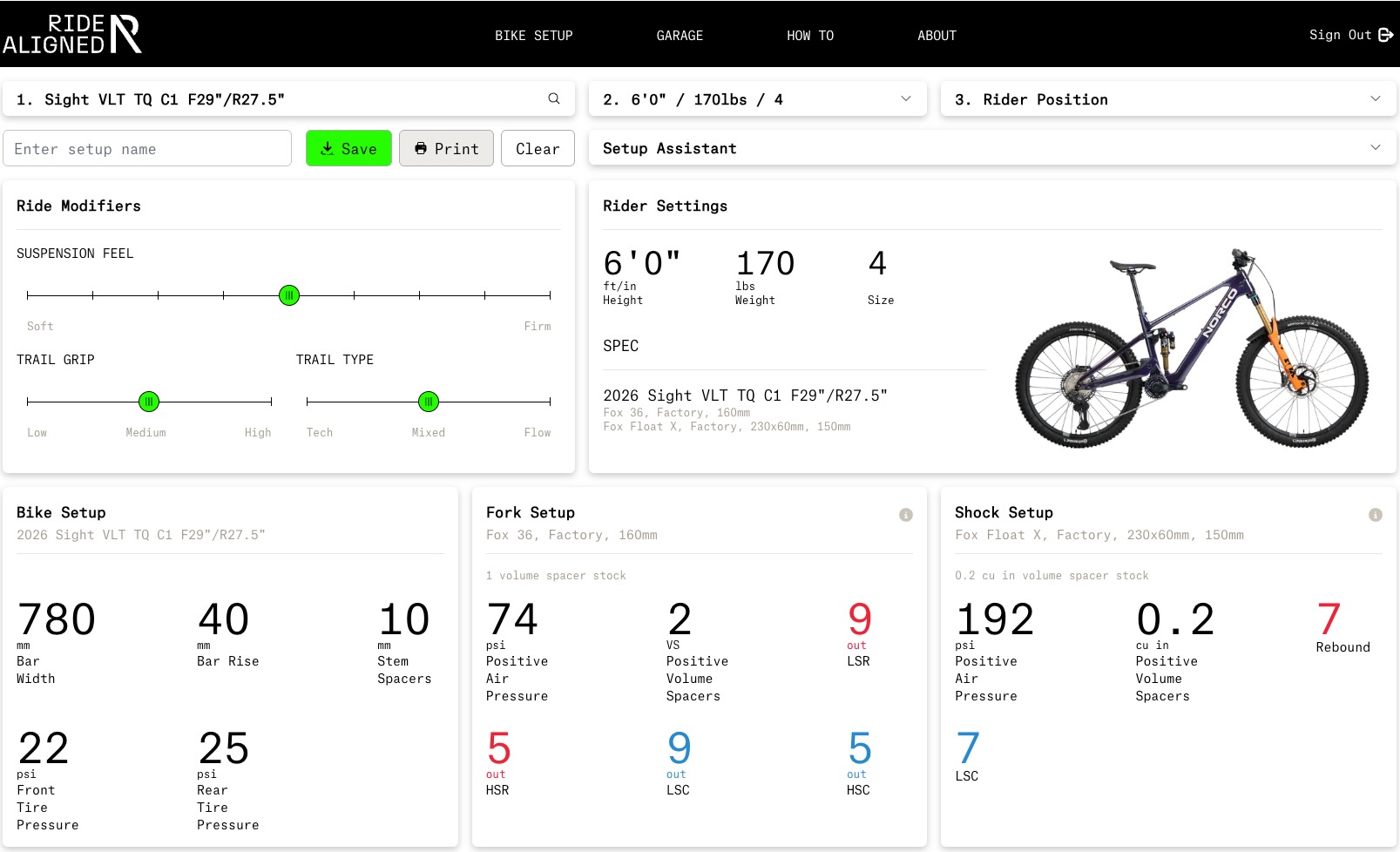The width and height of the screenshot is (1400, 852).
Task: Click the Flow label on Trail Type
Action: pyautogui.click(x=538, y=432)
